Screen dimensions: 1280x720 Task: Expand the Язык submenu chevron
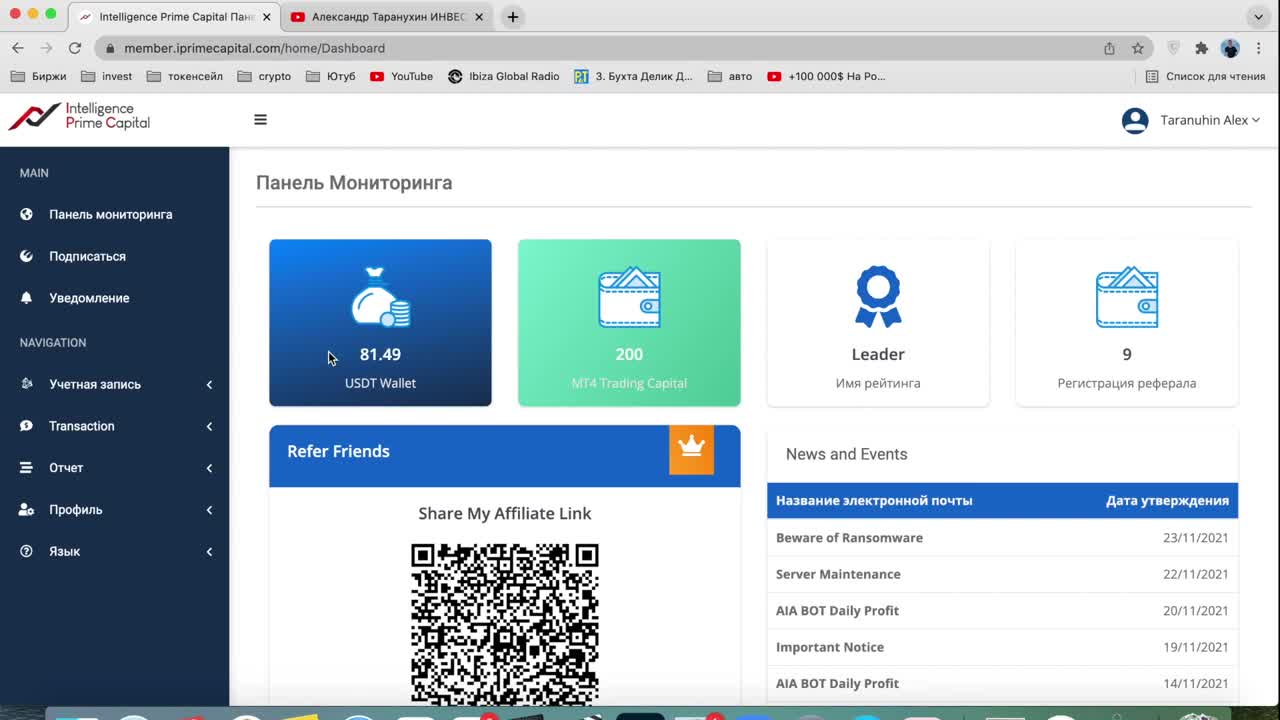pyautogui.click(x=209, y=552)
